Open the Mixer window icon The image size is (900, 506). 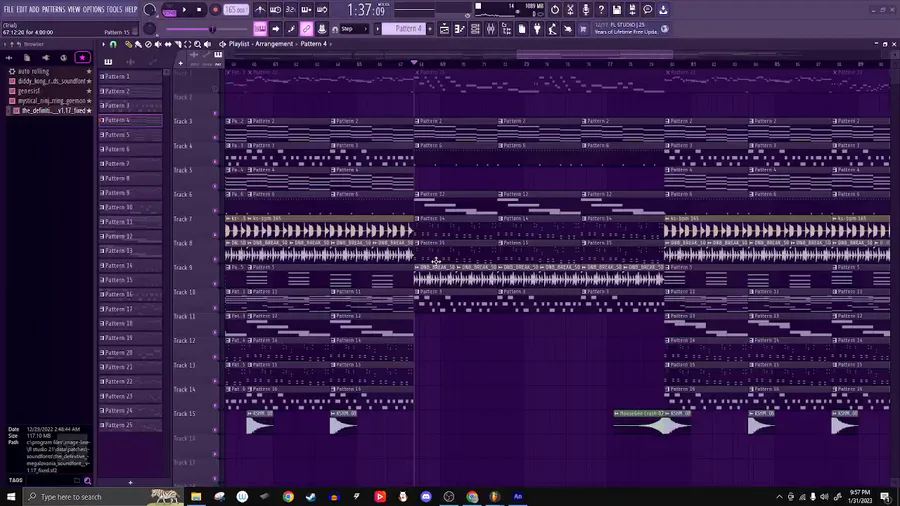pos(491,29)
